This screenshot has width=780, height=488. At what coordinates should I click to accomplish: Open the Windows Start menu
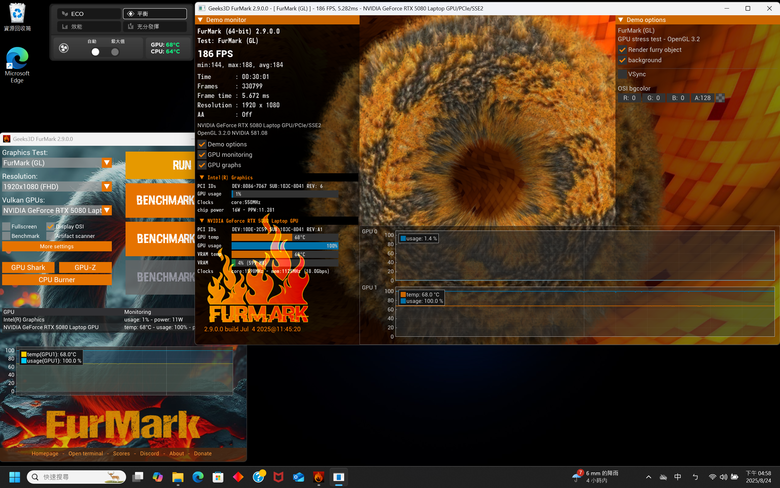(14, 477)
